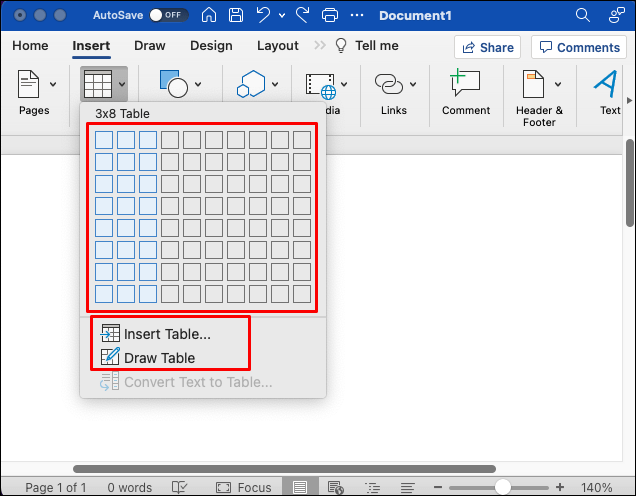Switch to the Design tab
The width and height of the screenshot is (636, 496).
coord(211,46)
